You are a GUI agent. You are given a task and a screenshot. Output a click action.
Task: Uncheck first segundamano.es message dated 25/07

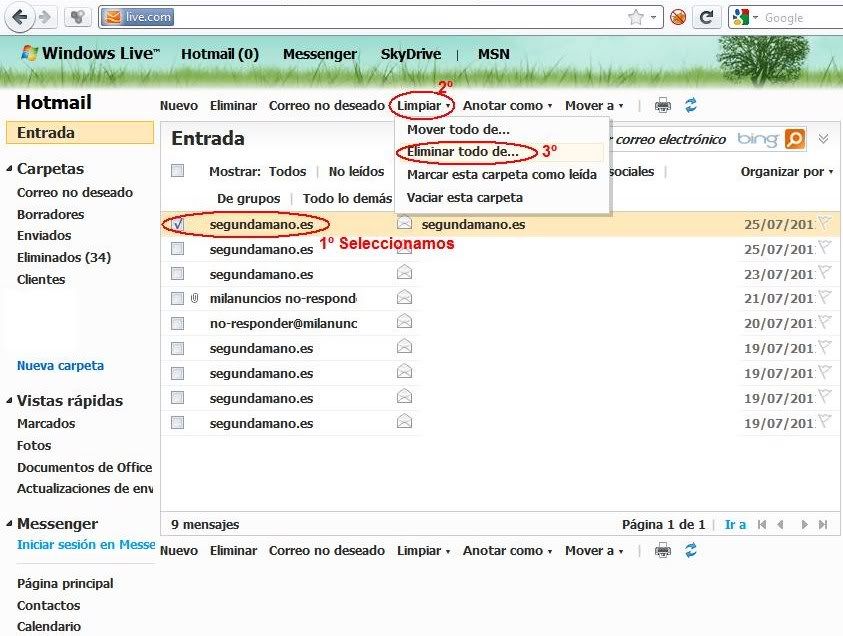[x=177, y=224]
